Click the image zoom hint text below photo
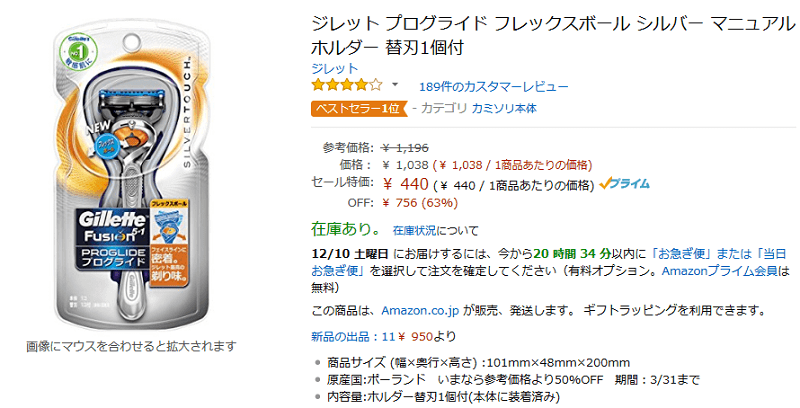 point(131,346)
